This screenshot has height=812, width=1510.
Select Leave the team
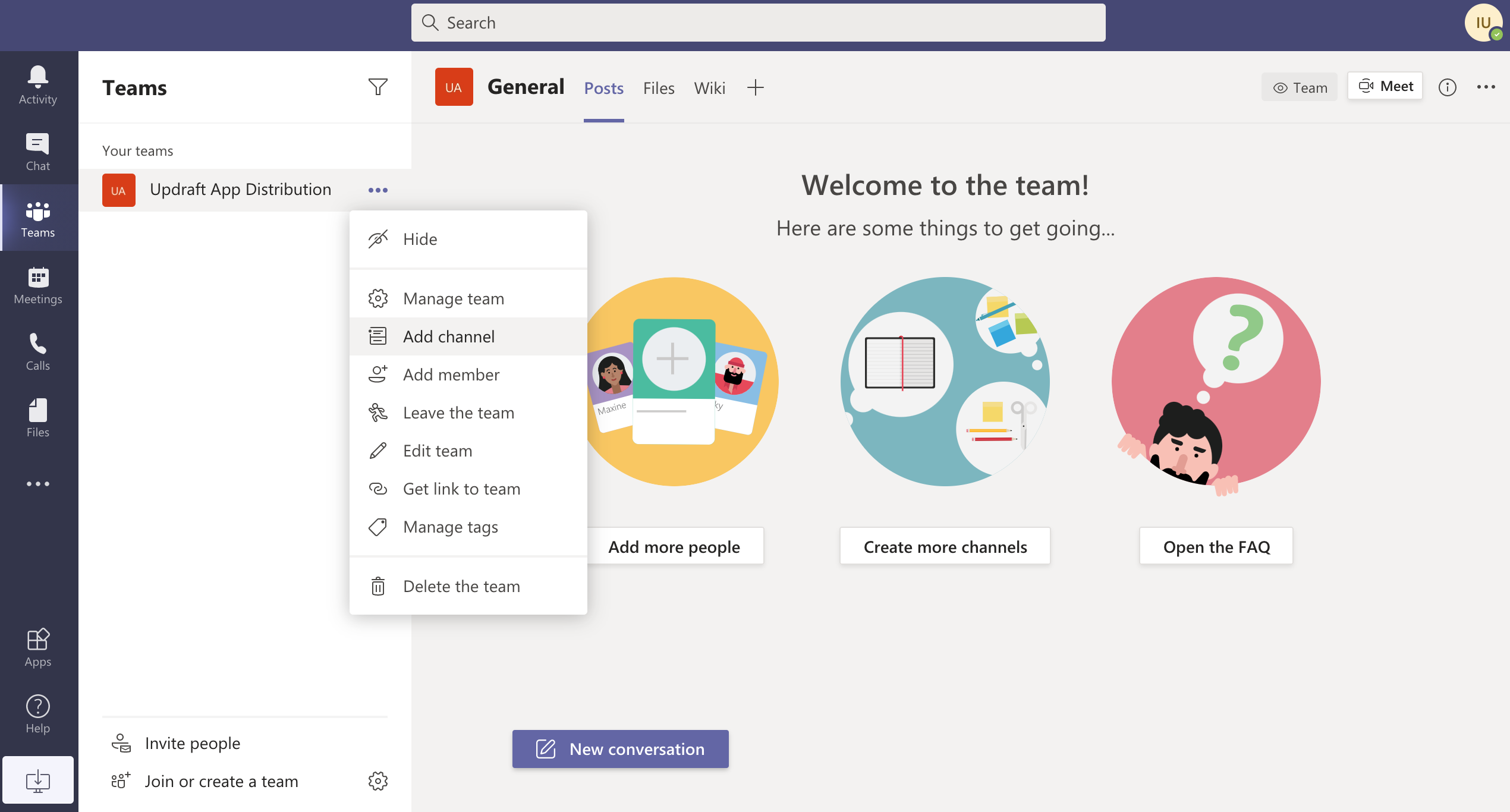[468, 413]
